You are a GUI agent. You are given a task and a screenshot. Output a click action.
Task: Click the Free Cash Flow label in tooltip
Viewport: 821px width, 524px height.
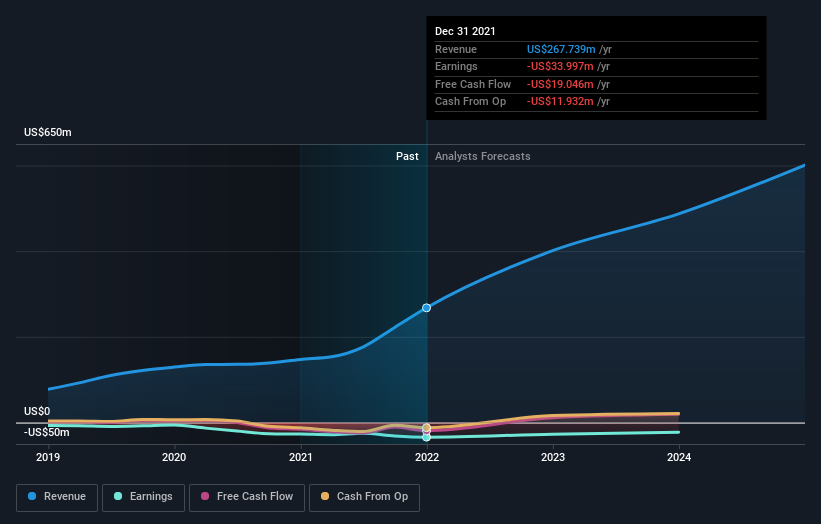pos(473,84)
